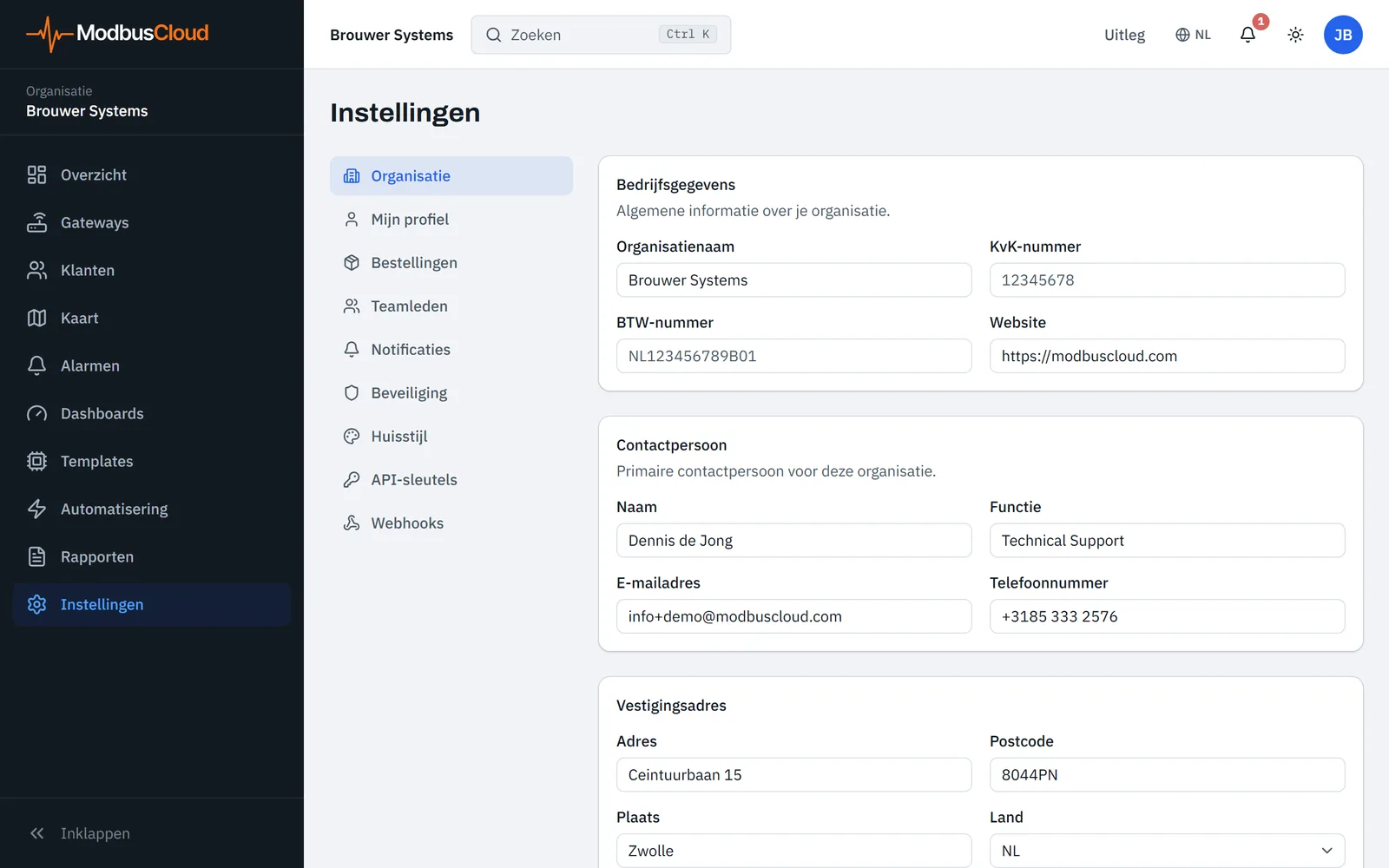Open the Huisstijl settings tab
This screenshot has height=868, width=1389.
click(451, 437)
